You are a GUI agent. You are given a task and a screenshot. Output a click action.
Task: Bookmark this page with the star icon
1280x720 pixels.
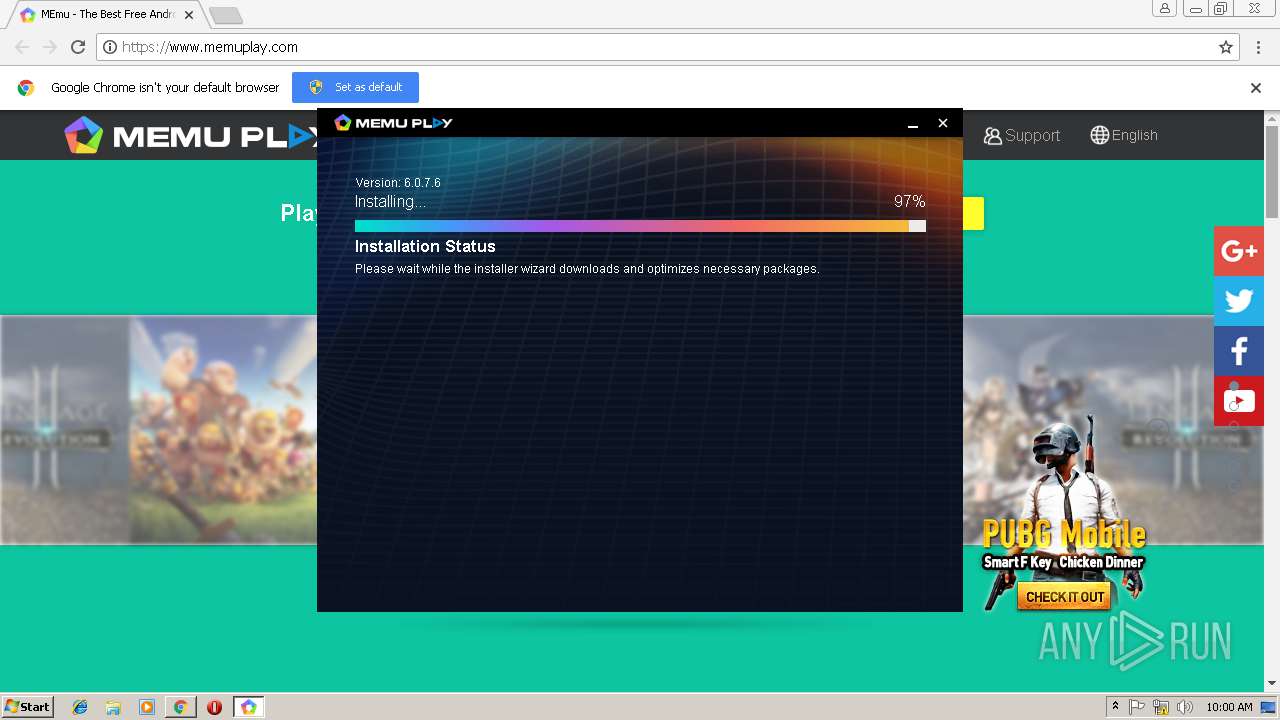point(1226,47)
